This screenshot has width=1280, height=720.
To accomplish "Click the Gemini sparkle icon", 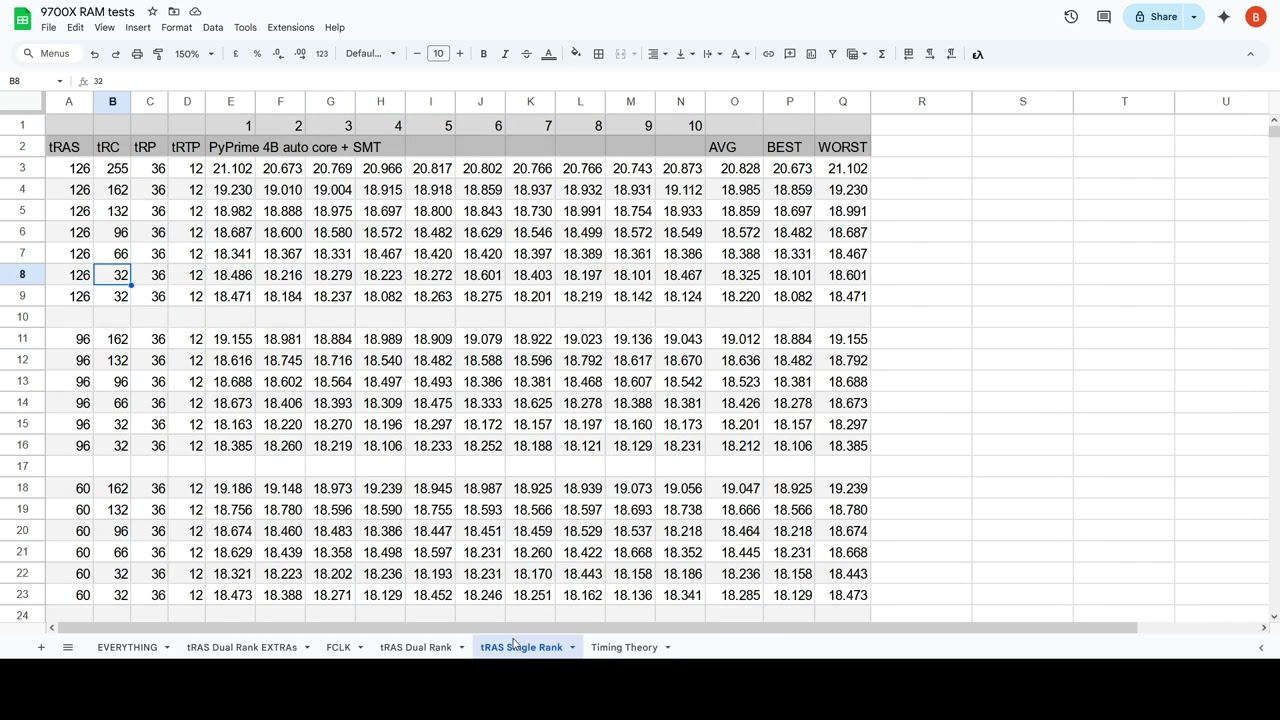I will [x=1223, y=17].
